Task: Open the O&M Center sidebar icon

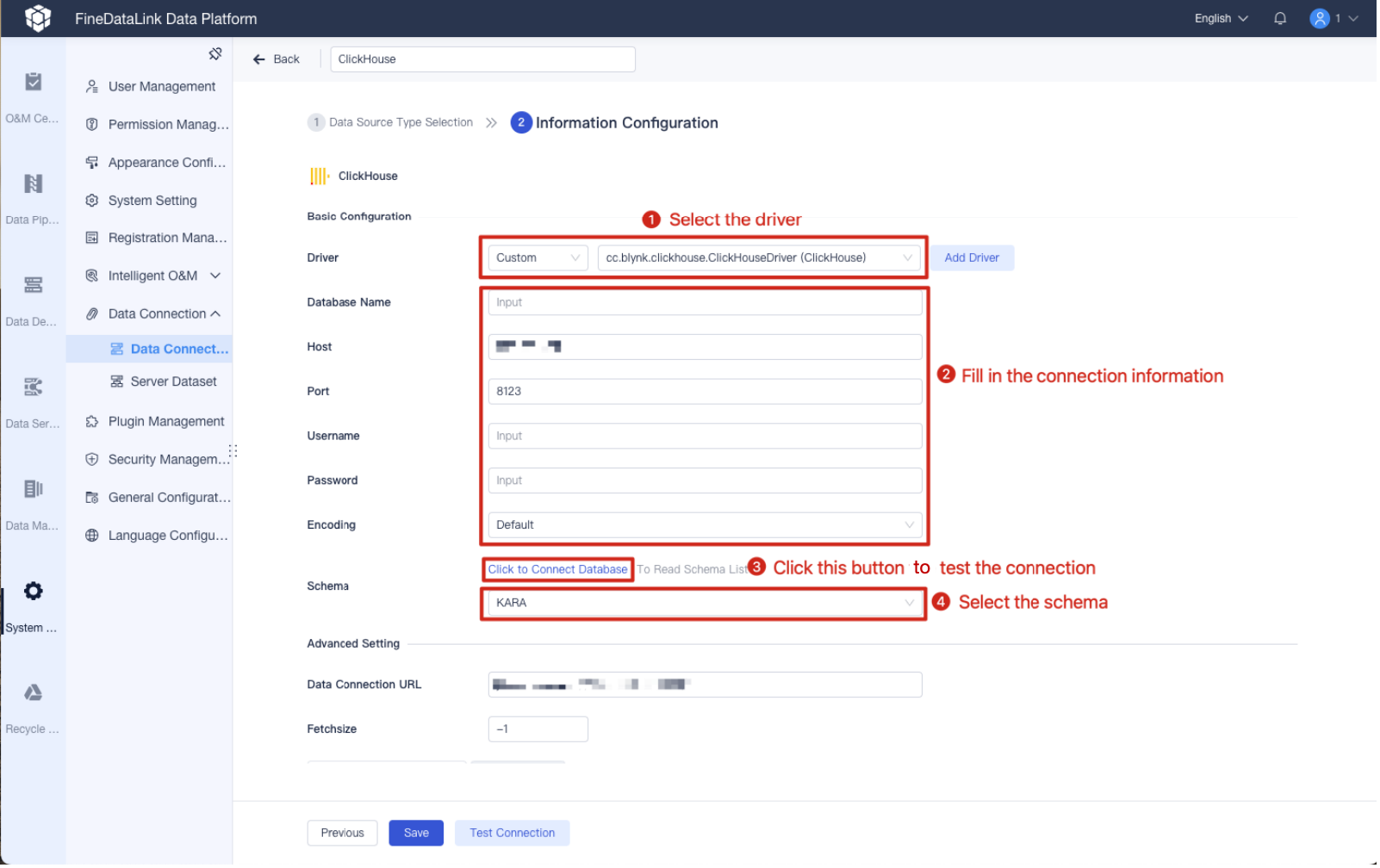Action: (33, 83)
